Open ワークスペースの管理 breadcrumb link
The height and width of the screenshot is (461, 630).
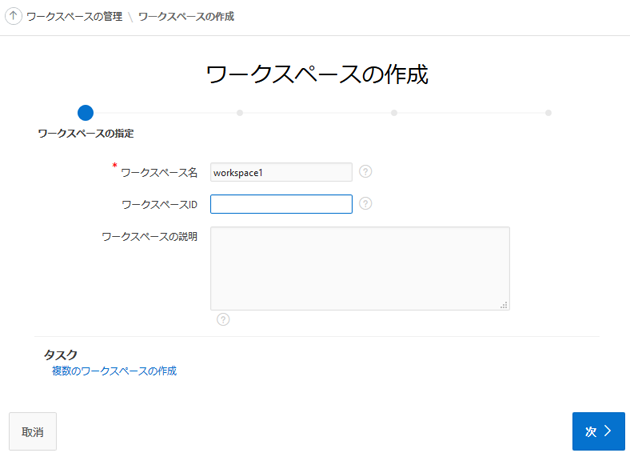74,16
